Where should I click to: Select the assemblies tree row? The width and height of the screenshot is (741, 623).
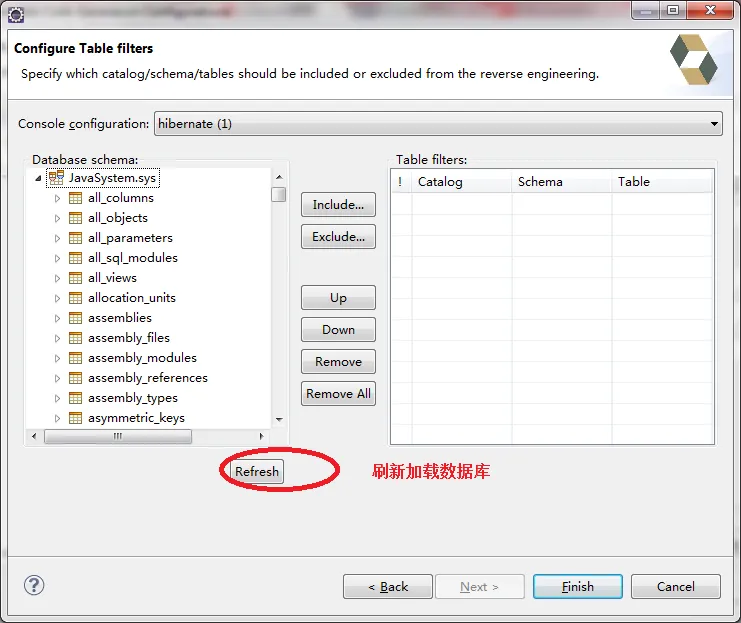(x=120, y=318)
